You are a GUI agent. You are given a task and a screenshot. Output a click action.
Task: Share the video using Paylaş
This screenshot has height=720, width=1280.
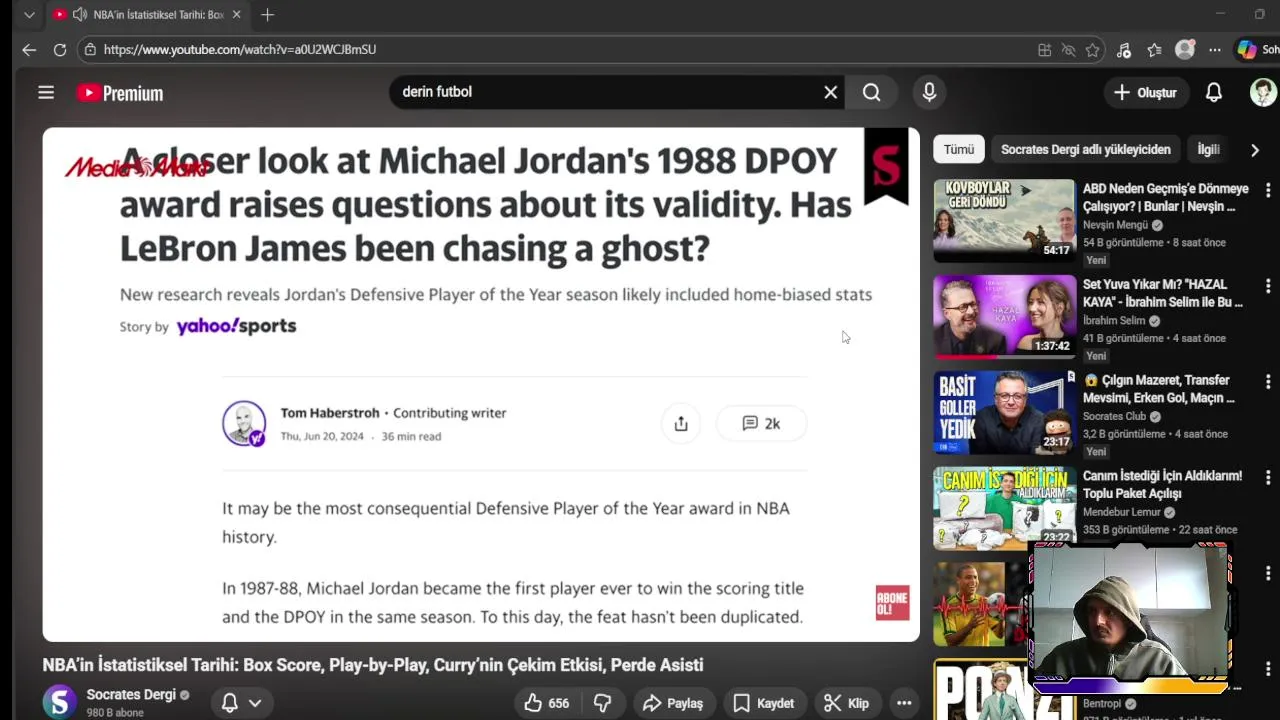click(x=673, y=703)
